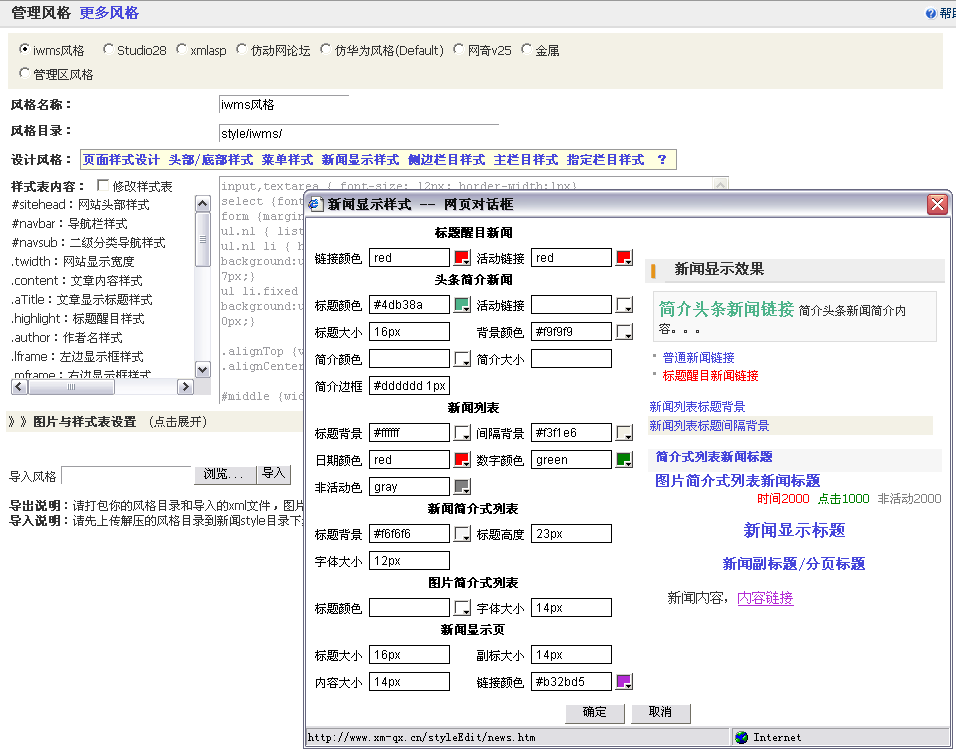Open 页面样式设计 tab
The width and height of the screenshot is (956, 750).
[121, 160]
